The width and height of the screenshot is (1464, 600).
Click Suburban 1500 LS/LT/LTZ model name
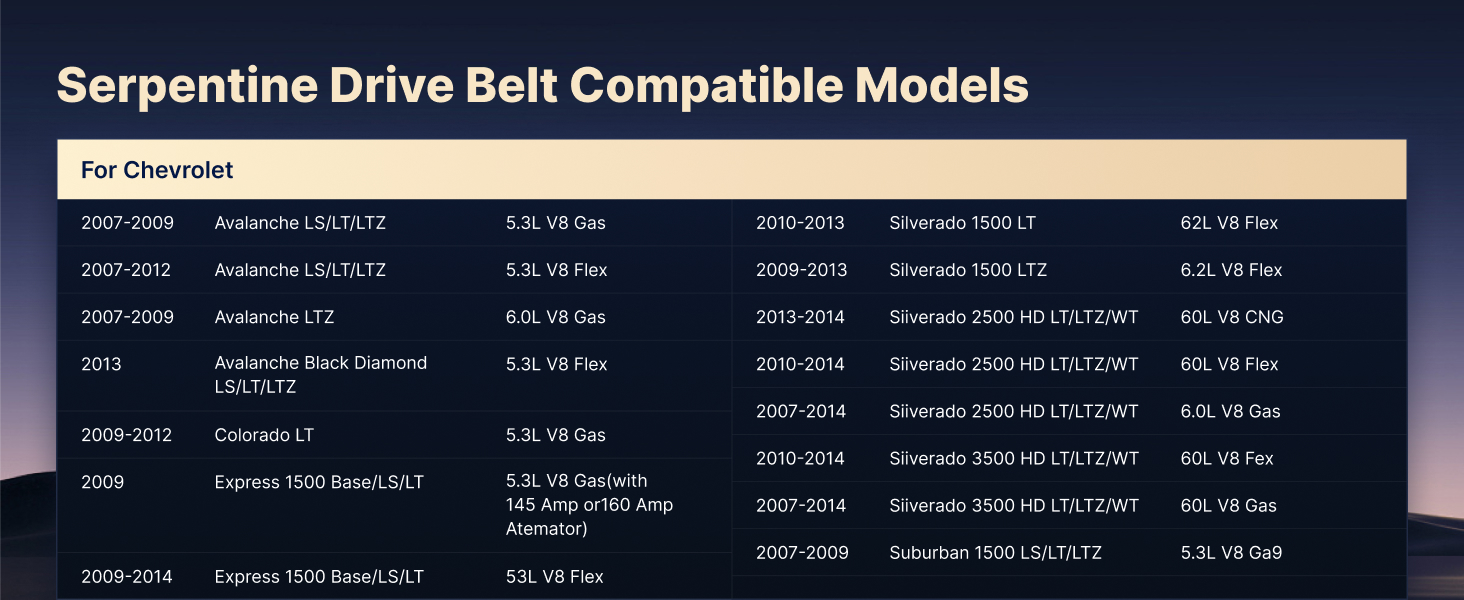coord(995,552)
